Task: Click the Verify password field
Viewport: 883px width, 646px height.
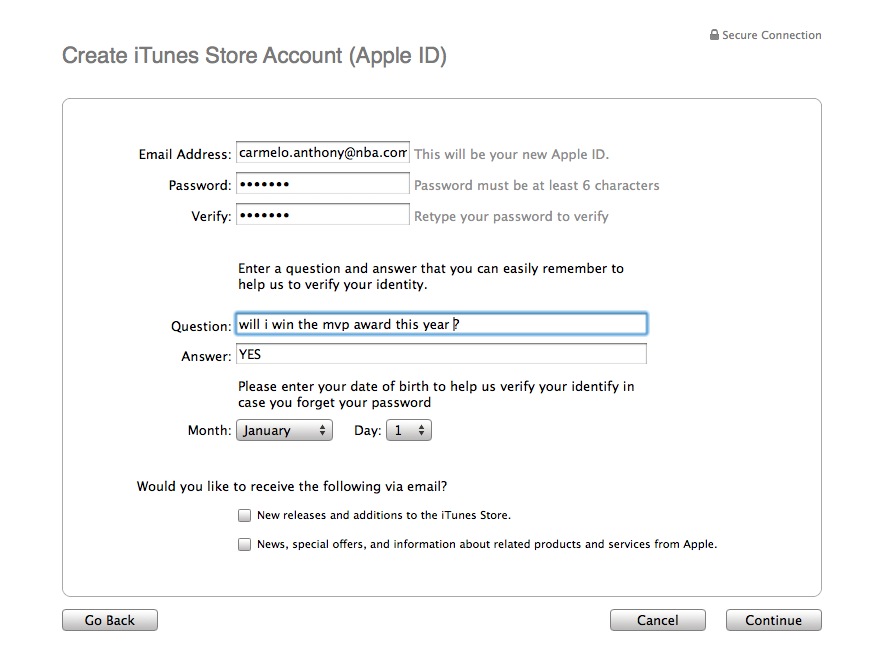Action: tap(322, 216)
